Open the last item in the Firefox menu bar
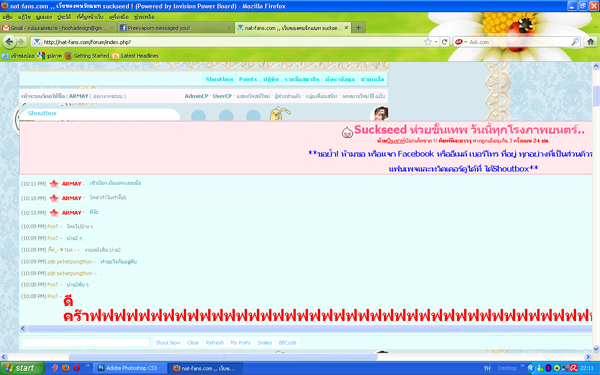This screenshot has height=375, width=600. [x=144, y=17]
